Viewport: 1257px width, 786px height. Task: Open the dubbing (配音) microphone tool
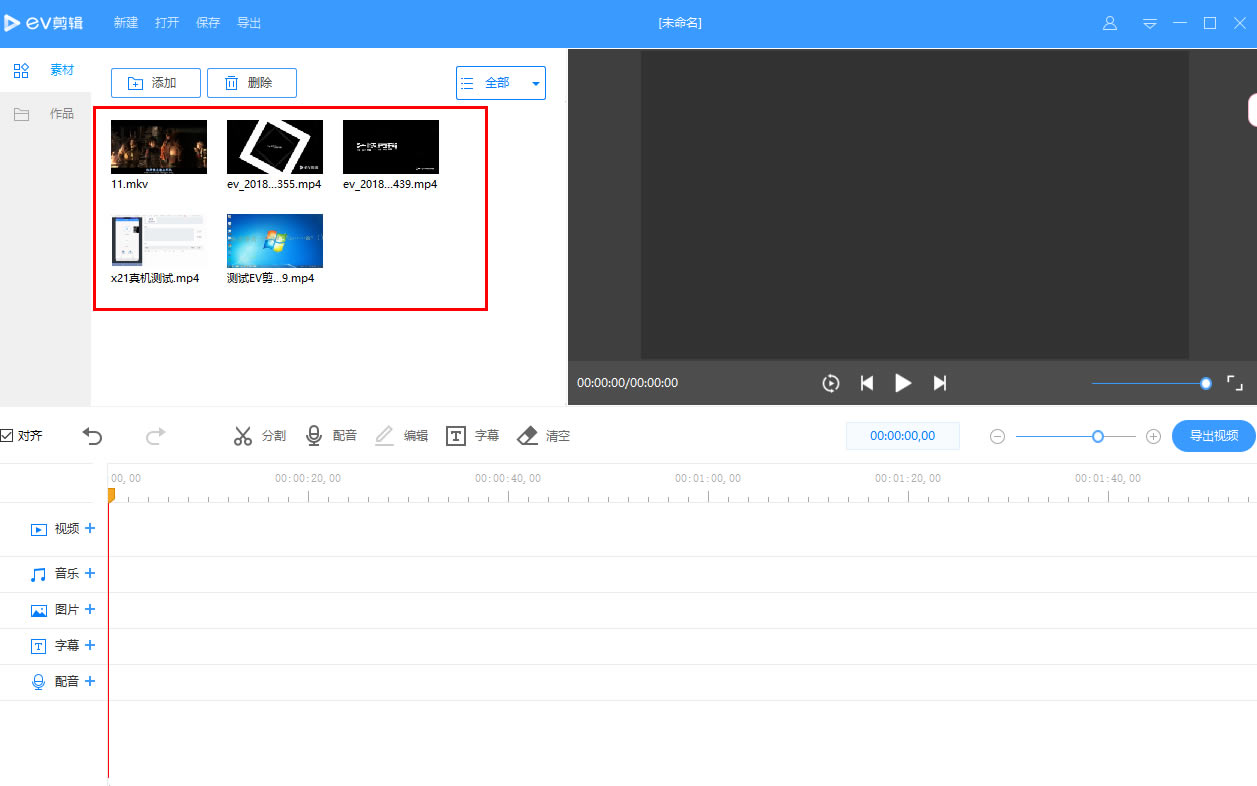tap(331, 436)
